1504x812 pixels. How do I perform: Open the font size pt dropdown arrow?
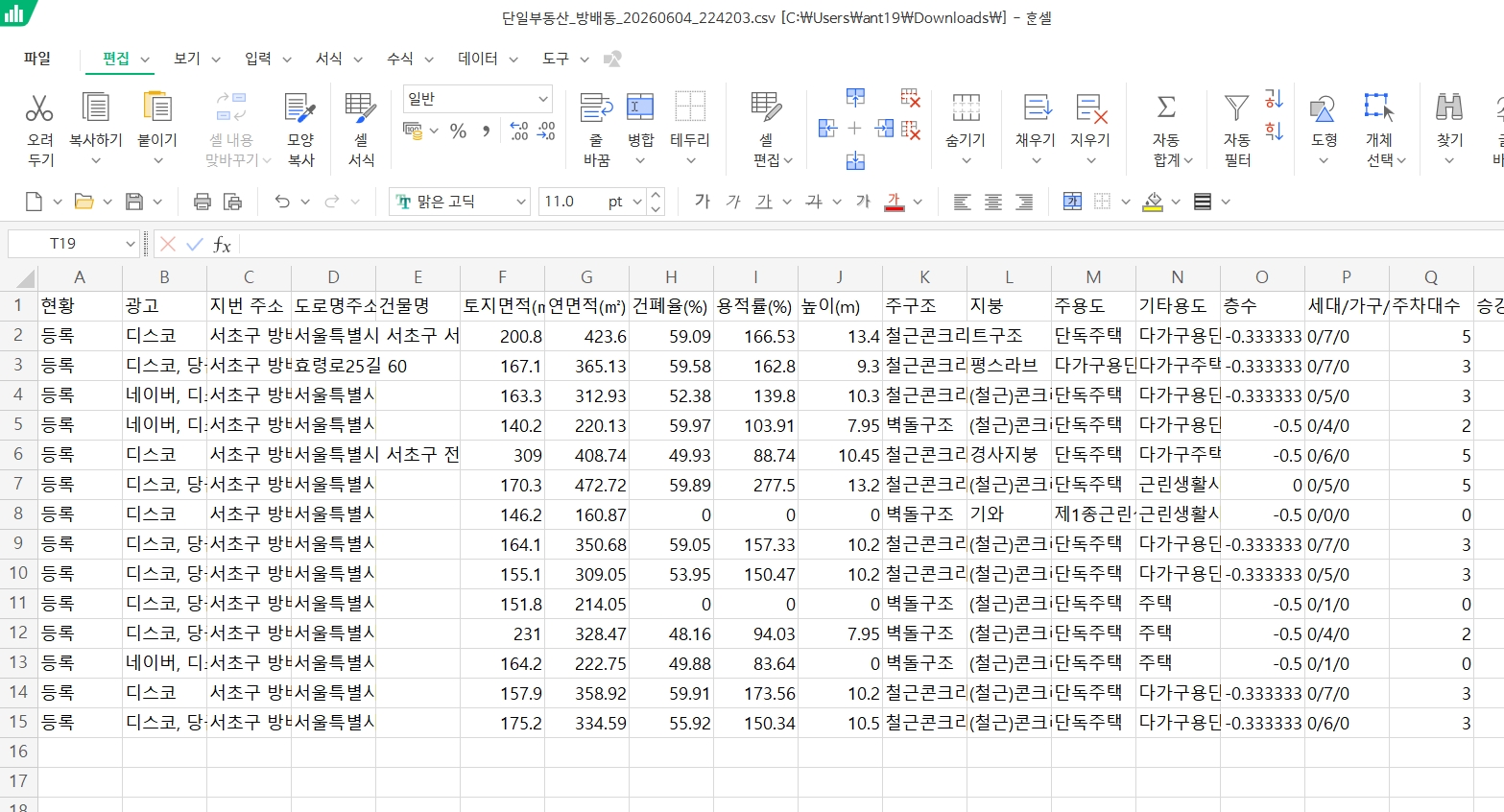click(637, 202)
